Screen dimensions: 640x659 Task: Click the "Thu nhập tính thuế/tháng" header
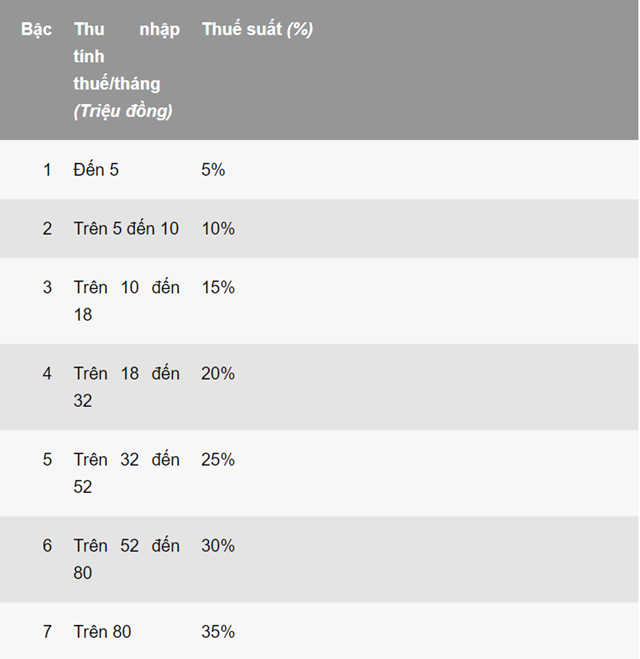coord(126,70)
